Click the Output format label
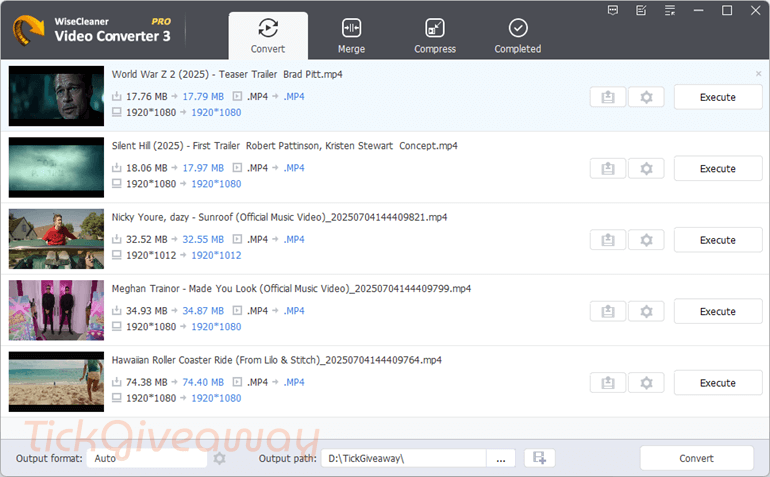Screen dimensions: 770x477 pos(49,458)
